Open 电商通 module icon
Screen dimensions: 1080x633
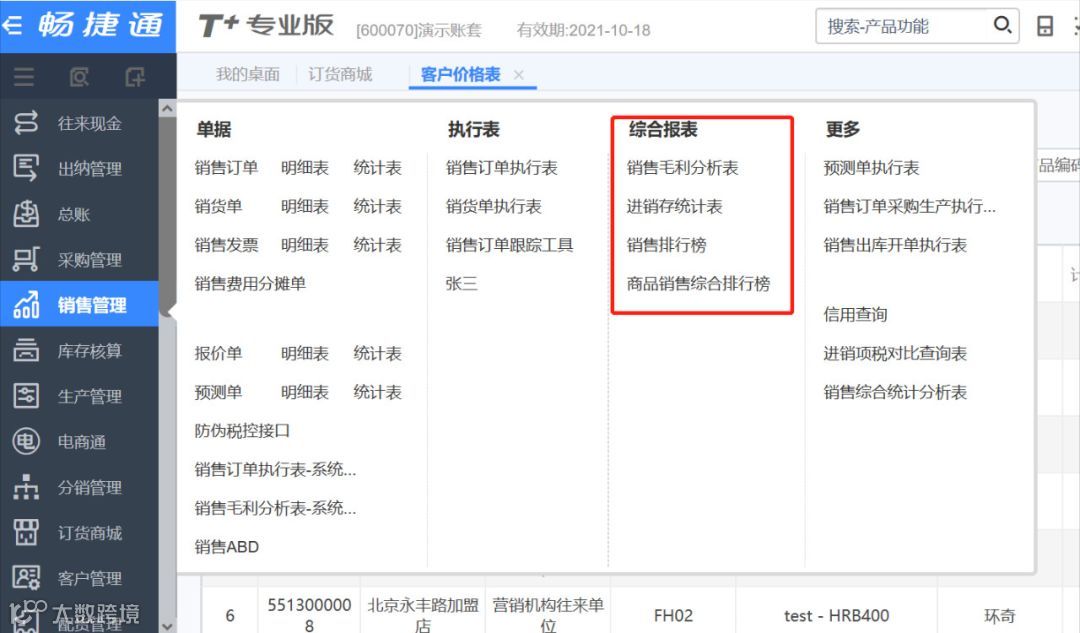26,441
